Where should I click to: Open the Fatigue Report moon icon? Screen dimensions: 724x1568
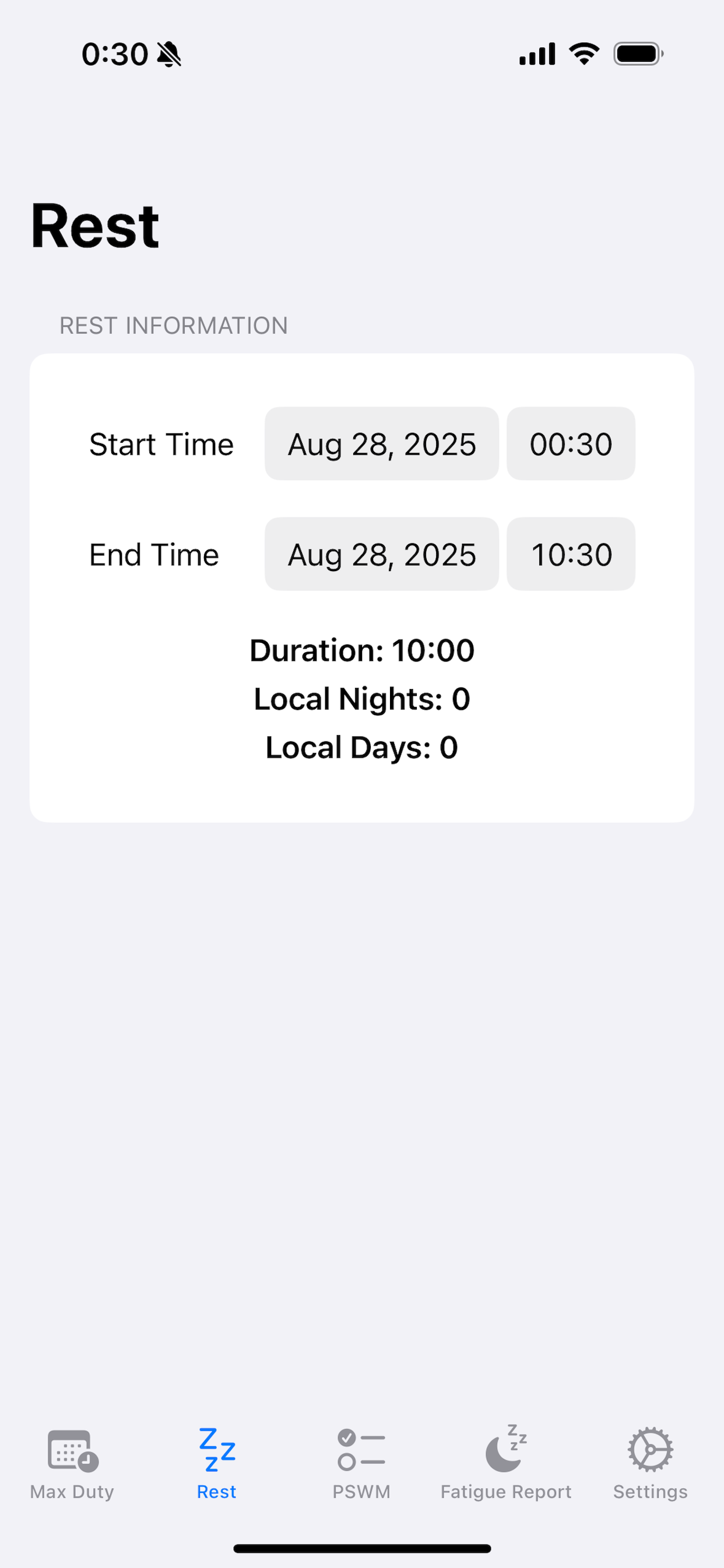tap(505, 1448)
